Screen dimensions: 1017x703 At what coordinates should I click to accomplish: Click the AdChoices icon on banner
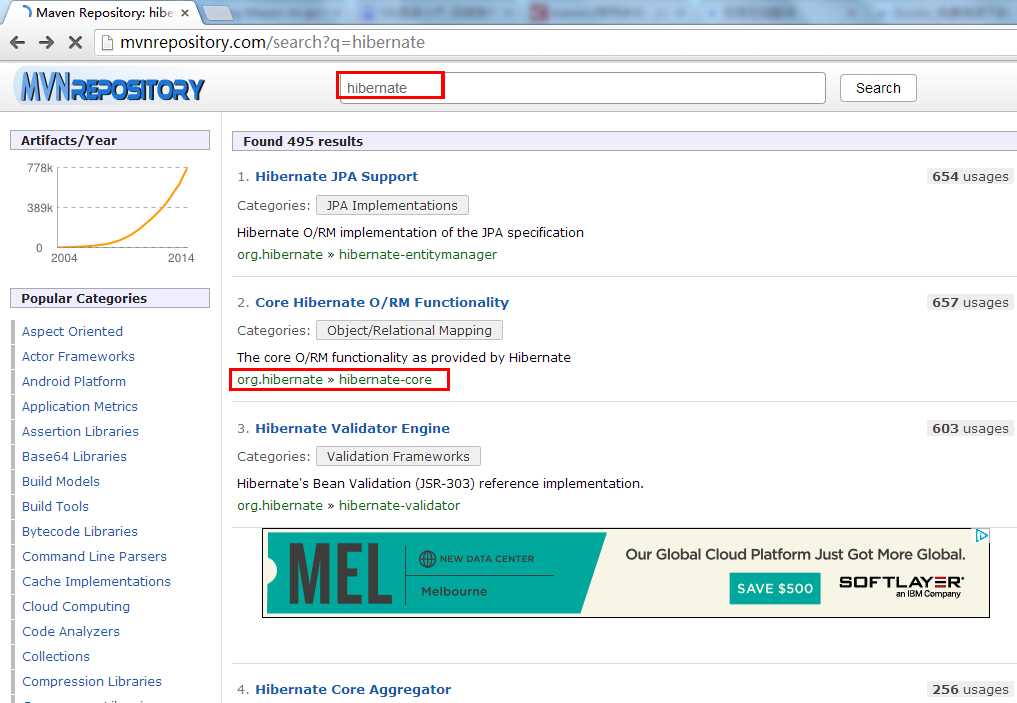(x=981, y=536)
